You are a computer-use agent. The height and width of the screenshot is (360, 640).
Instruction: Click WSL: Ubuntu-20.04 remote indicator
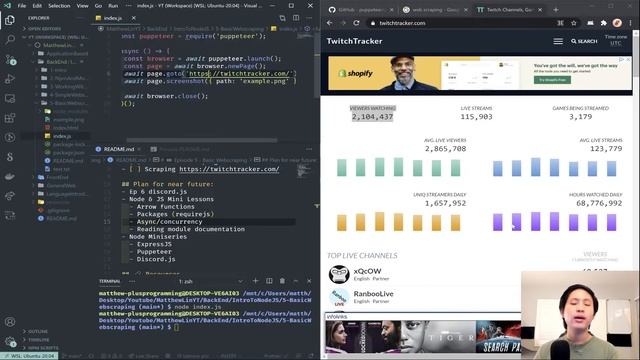click(29, 356)
